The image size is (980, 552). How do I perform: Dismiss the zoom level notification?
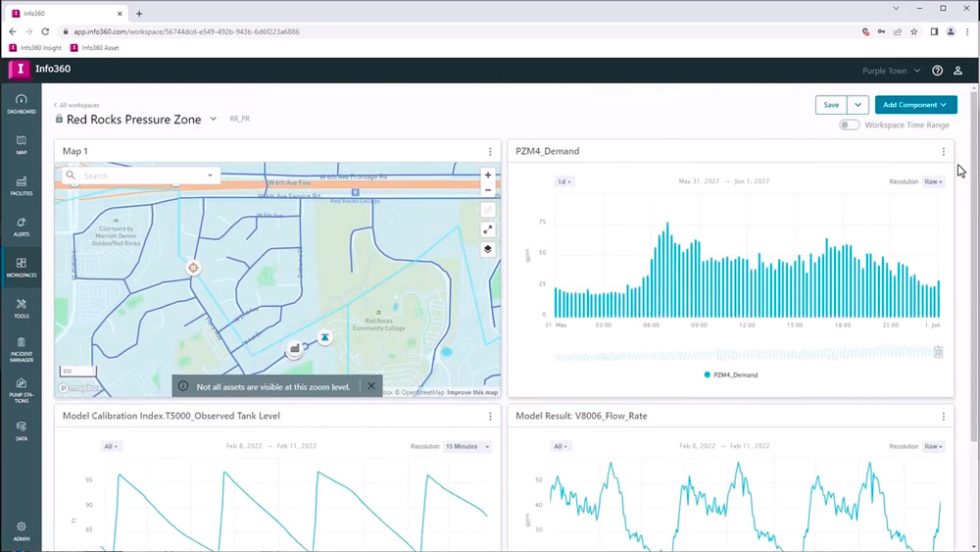click(371, 386)
